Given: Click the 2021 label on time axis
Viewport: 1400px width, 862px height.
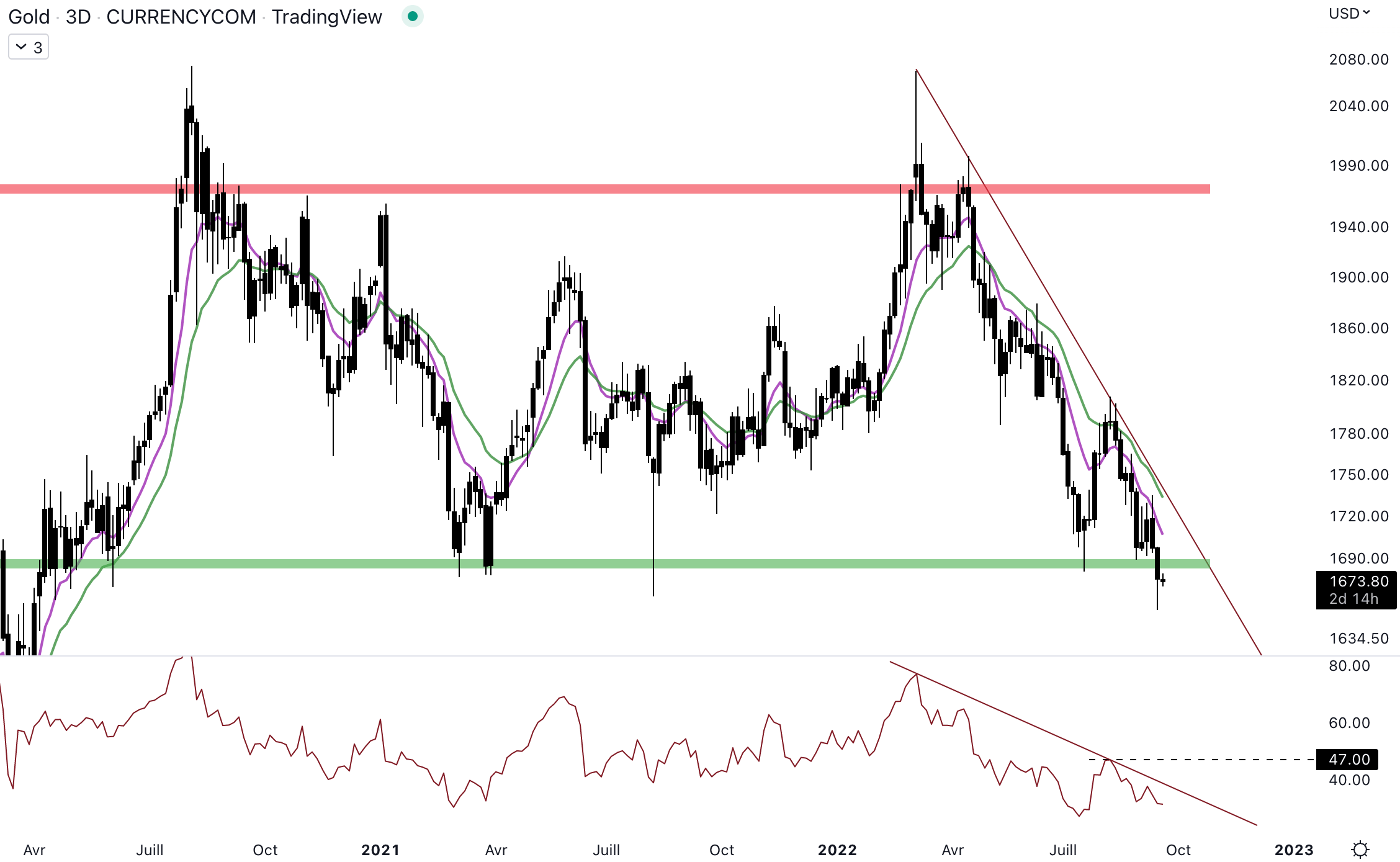Looking at the screenshot, I should pos(380,850).
